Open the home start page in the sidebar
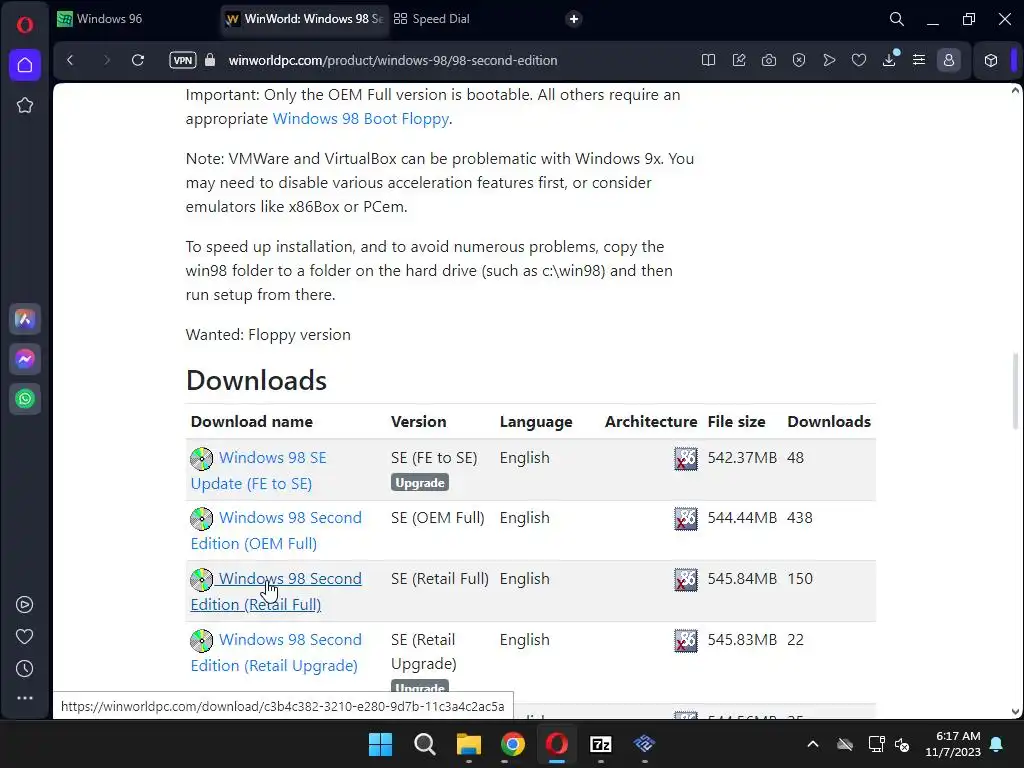The height and width of the screenshot is (768, 1024). pos(25,65)
